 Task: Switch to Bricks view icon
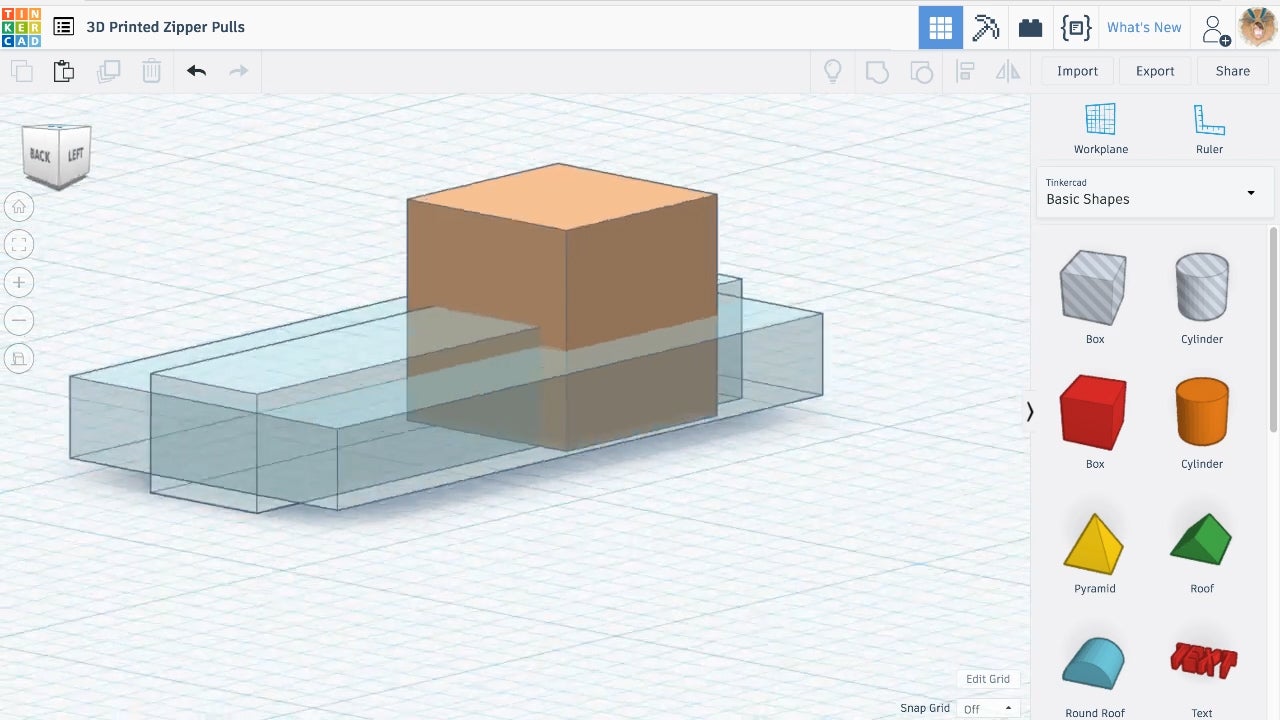1031,28
